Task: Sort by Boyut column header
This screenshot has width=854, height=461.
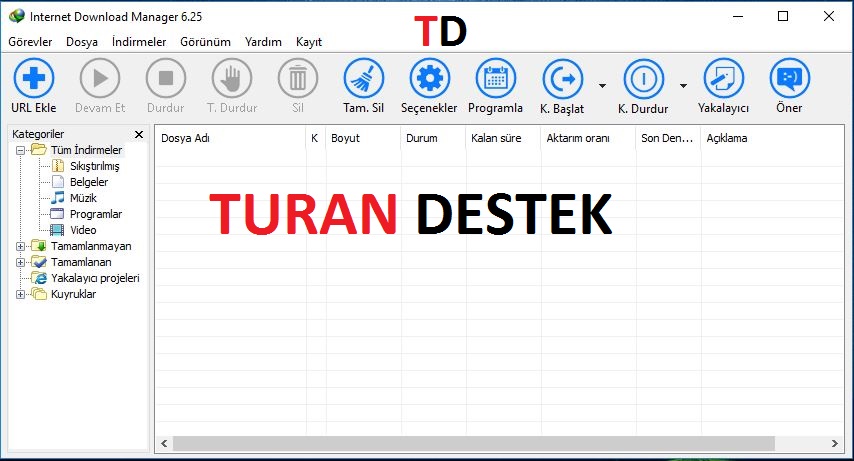Action: click(x=363, y=138)
